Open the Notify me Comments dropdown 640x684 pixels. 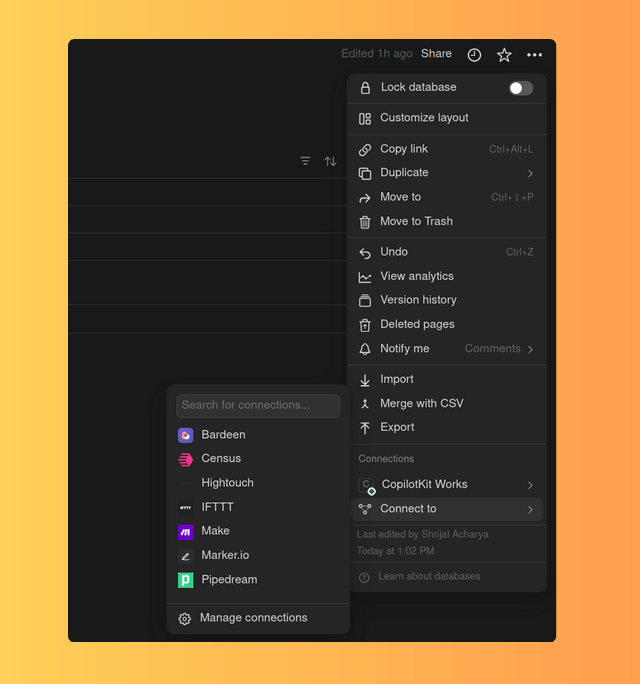coord(499,349)
